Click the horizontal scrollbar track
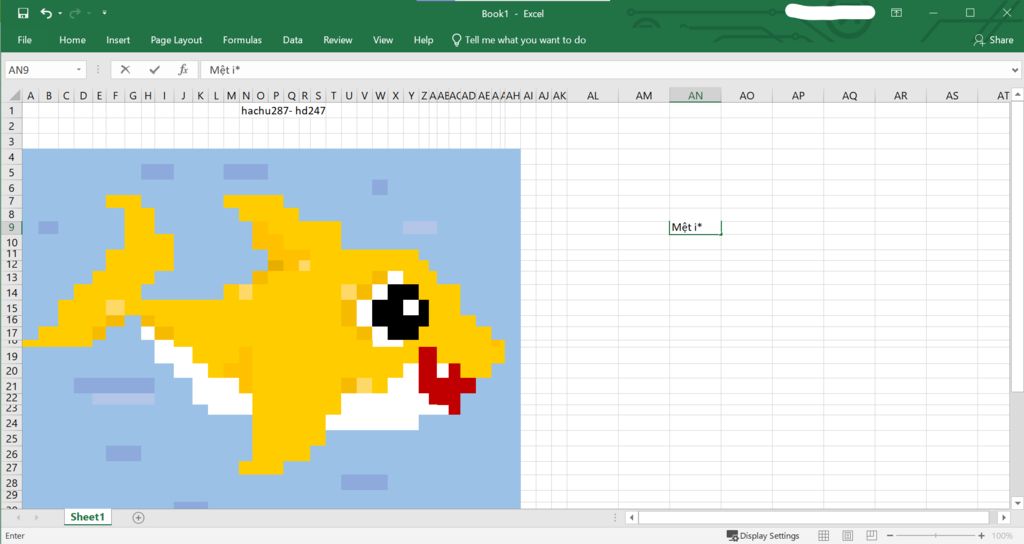The width and height of the screenshot is (1024, 544). [x=814, y=517]
